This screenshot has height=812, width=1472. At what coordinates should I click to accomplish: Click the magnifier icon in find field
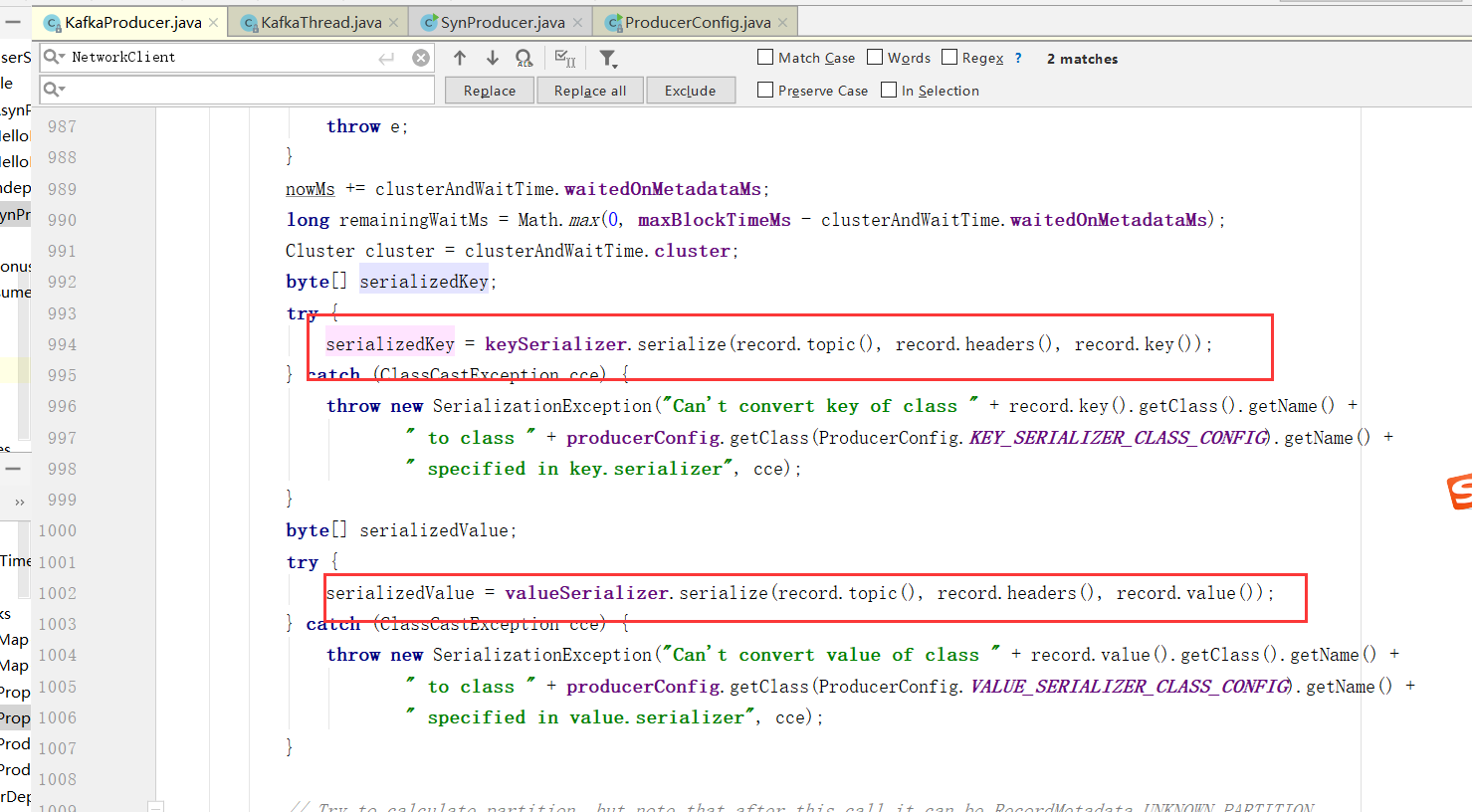50,57
